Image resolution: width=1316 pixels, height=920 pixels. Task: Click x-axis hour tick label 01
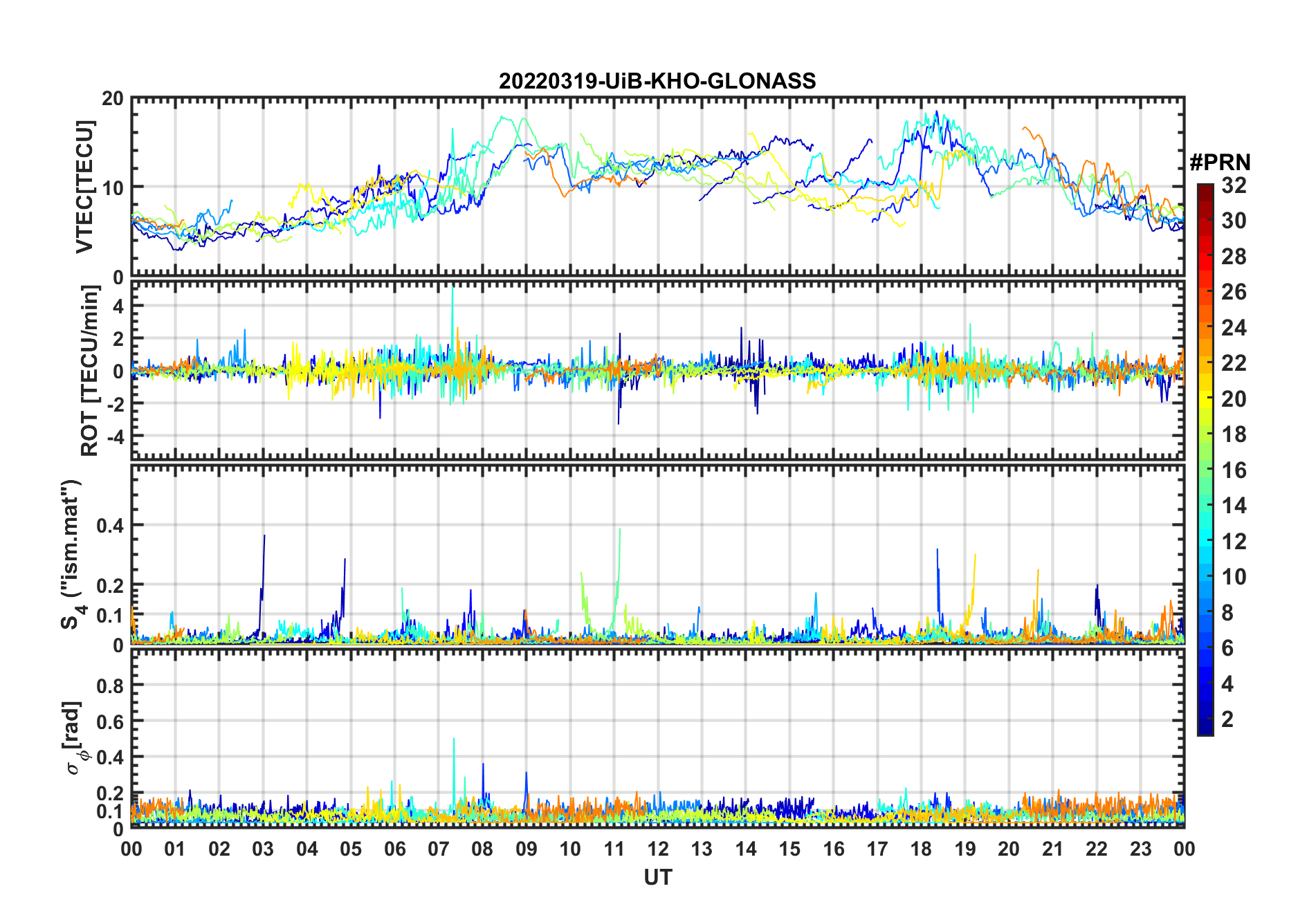(x=175, y=849)
